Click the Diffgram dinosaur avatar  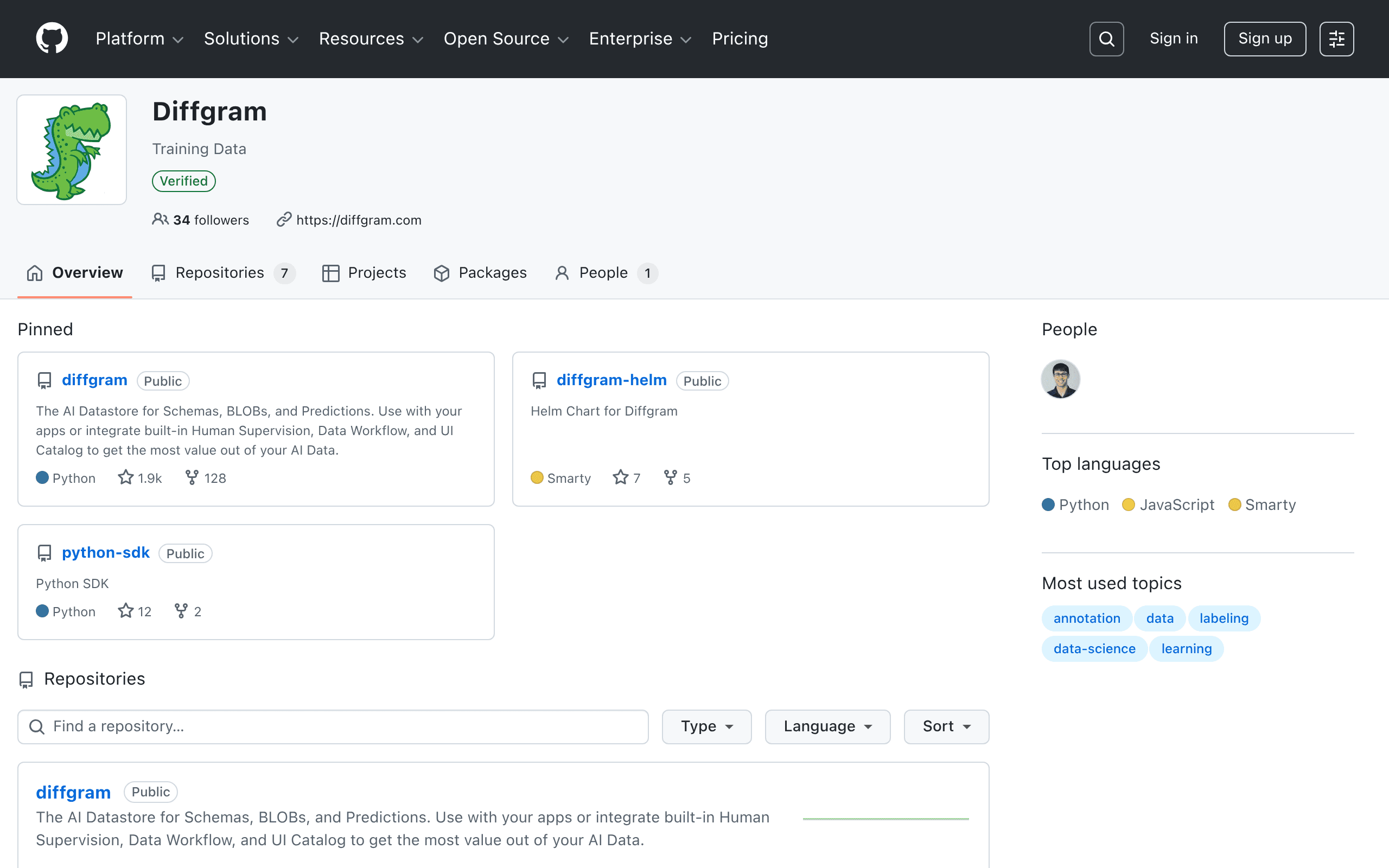coord(72,150)
